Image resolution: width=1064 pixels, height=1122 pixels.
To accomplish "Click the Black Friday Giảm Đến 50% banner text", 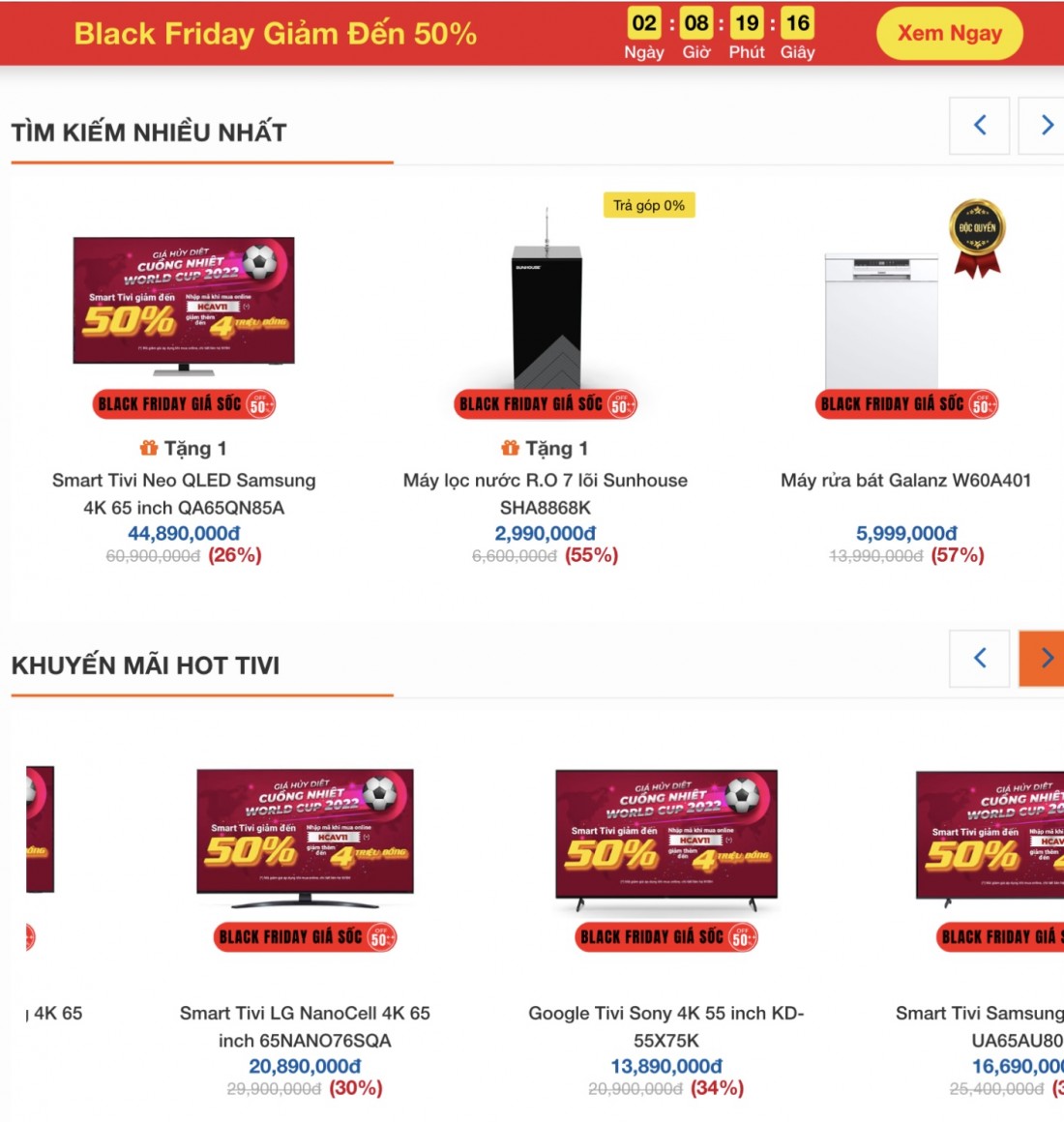I will (x=276, y=34).
